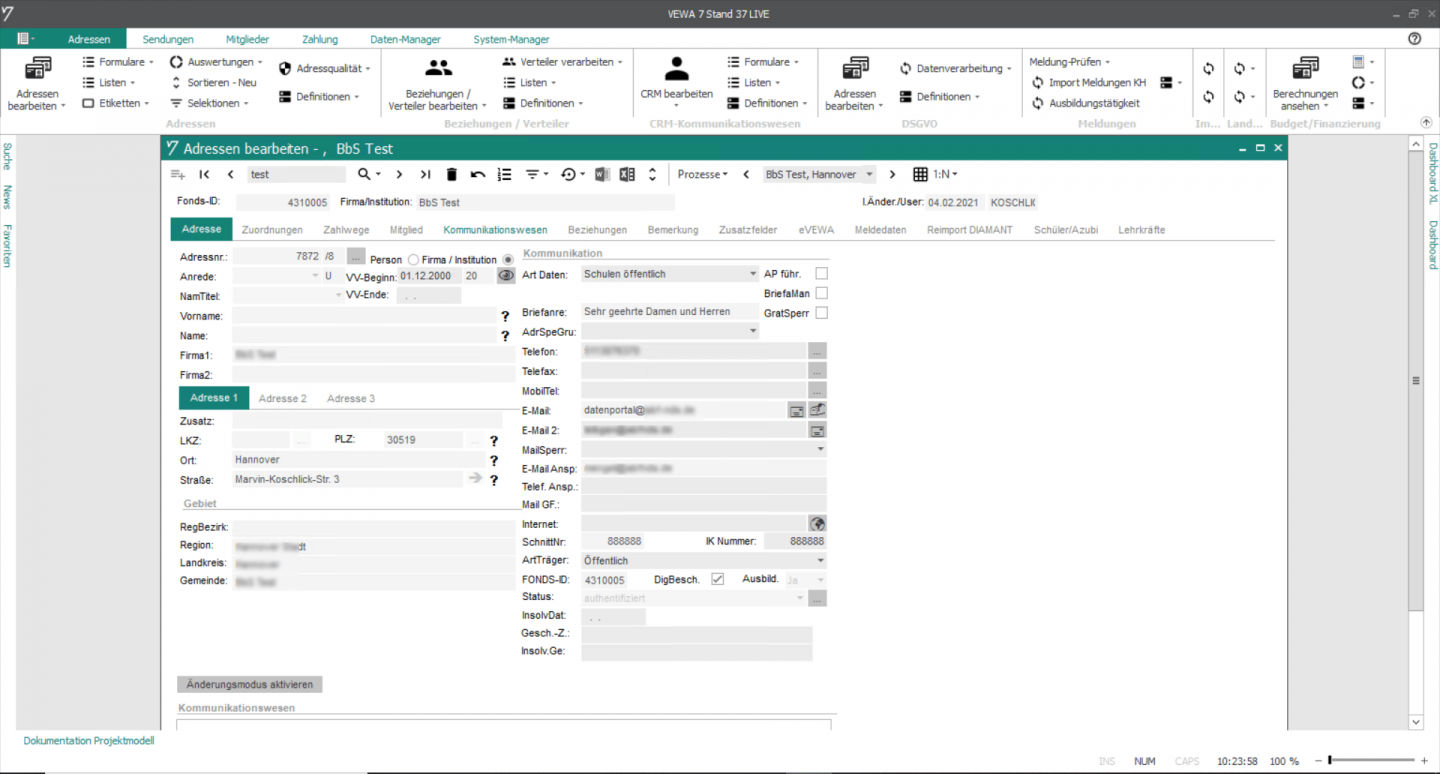The width and height of the screenshot is (1440, 774).
Task: Open the numbered list icon in toolbar
Action: click(x=504, y=174)
